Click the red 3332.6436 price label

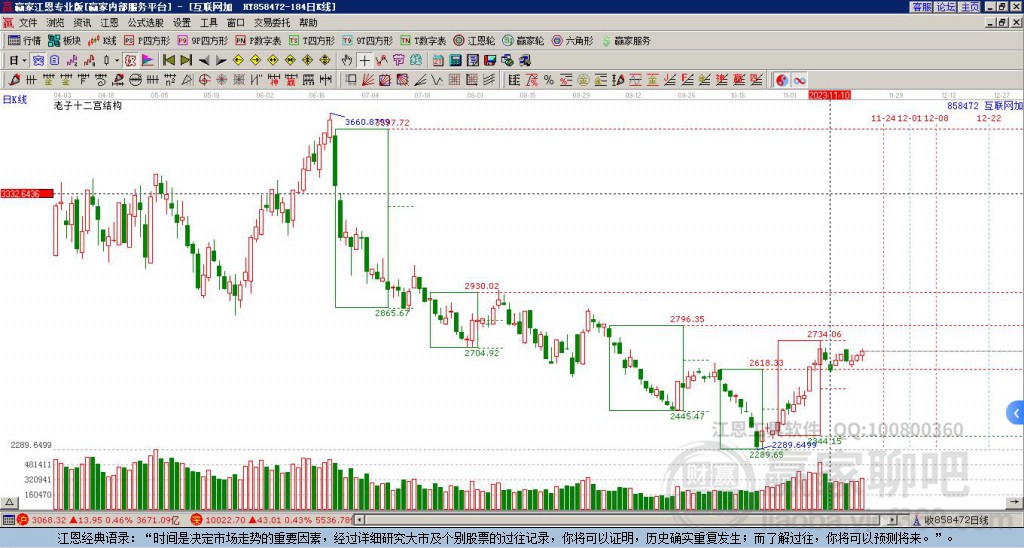tap(27, 194)
